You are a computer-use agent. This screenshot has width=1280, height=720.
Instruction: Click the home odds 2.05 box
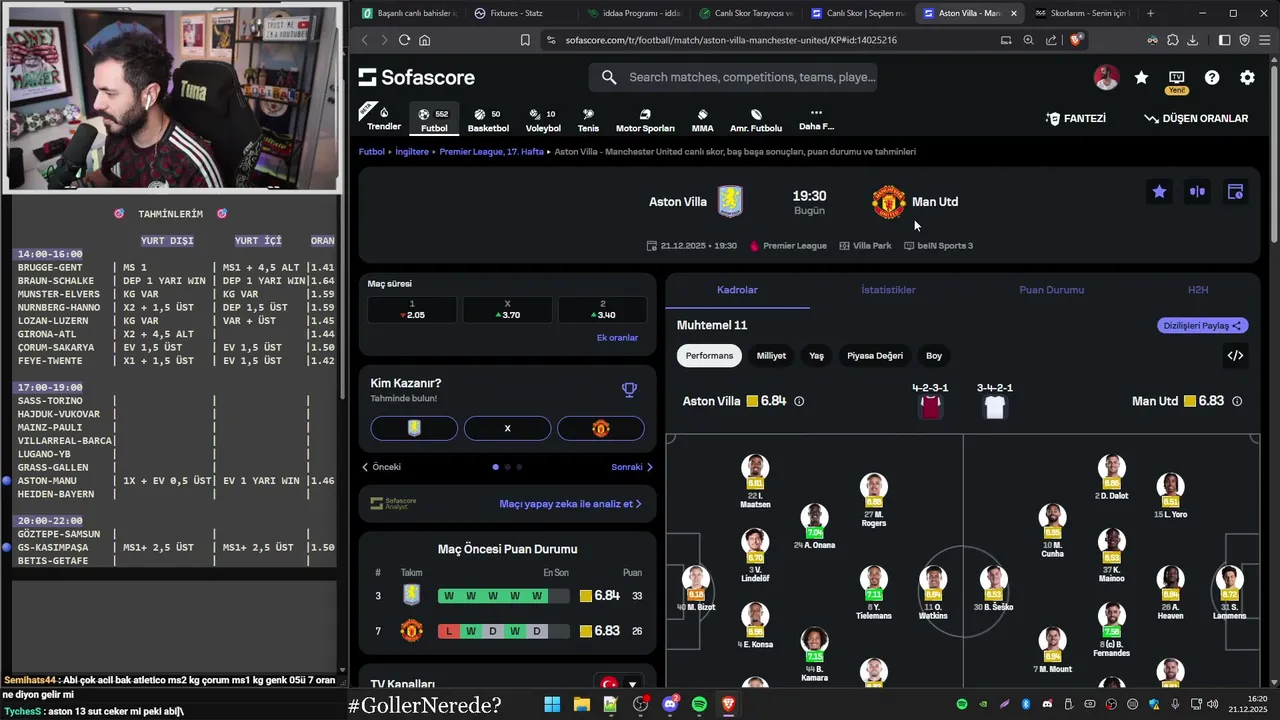click(412, 310)
